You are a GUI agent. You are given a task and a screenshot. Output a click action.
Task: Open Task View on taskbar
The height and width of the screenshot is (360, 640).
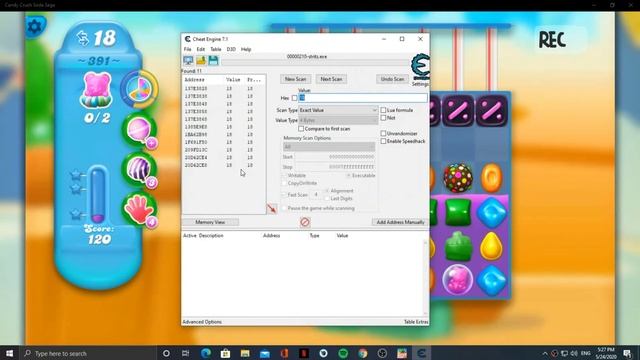(x=185, y=353)
